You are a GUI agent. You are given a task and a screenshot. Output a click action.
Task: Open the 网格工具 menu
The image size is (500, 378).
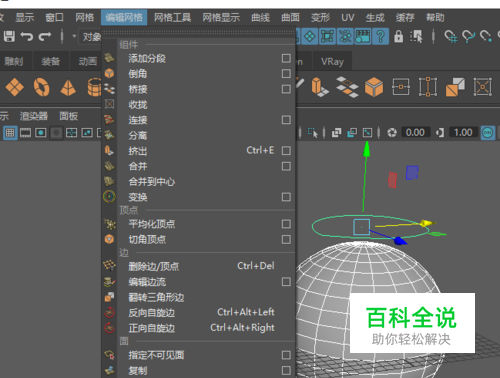click(x=172, y=17)
